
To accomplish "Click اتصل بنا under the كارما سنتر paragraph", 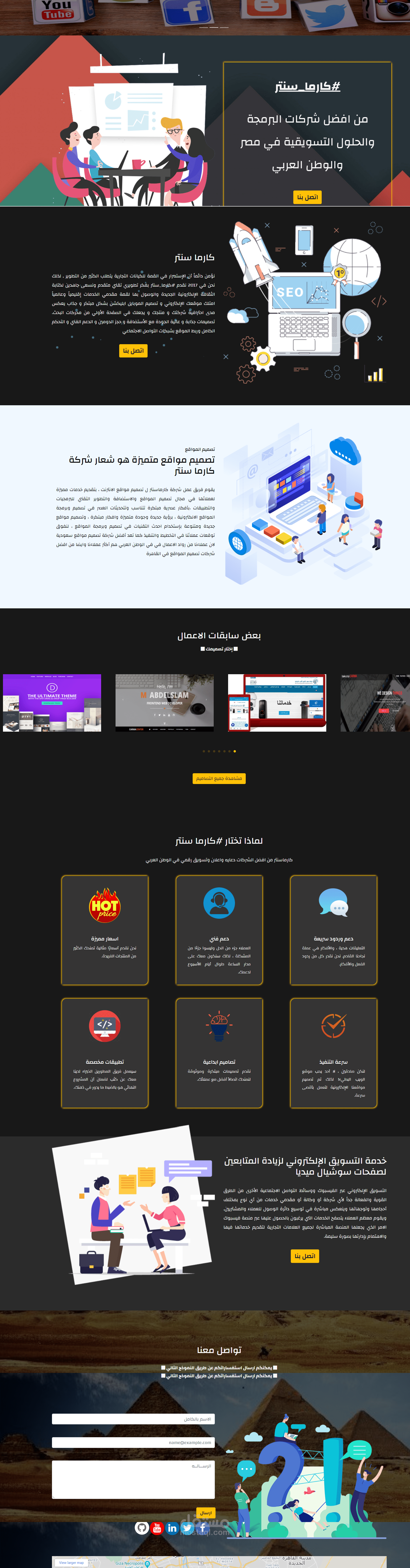I will click(x=133, y=351).
